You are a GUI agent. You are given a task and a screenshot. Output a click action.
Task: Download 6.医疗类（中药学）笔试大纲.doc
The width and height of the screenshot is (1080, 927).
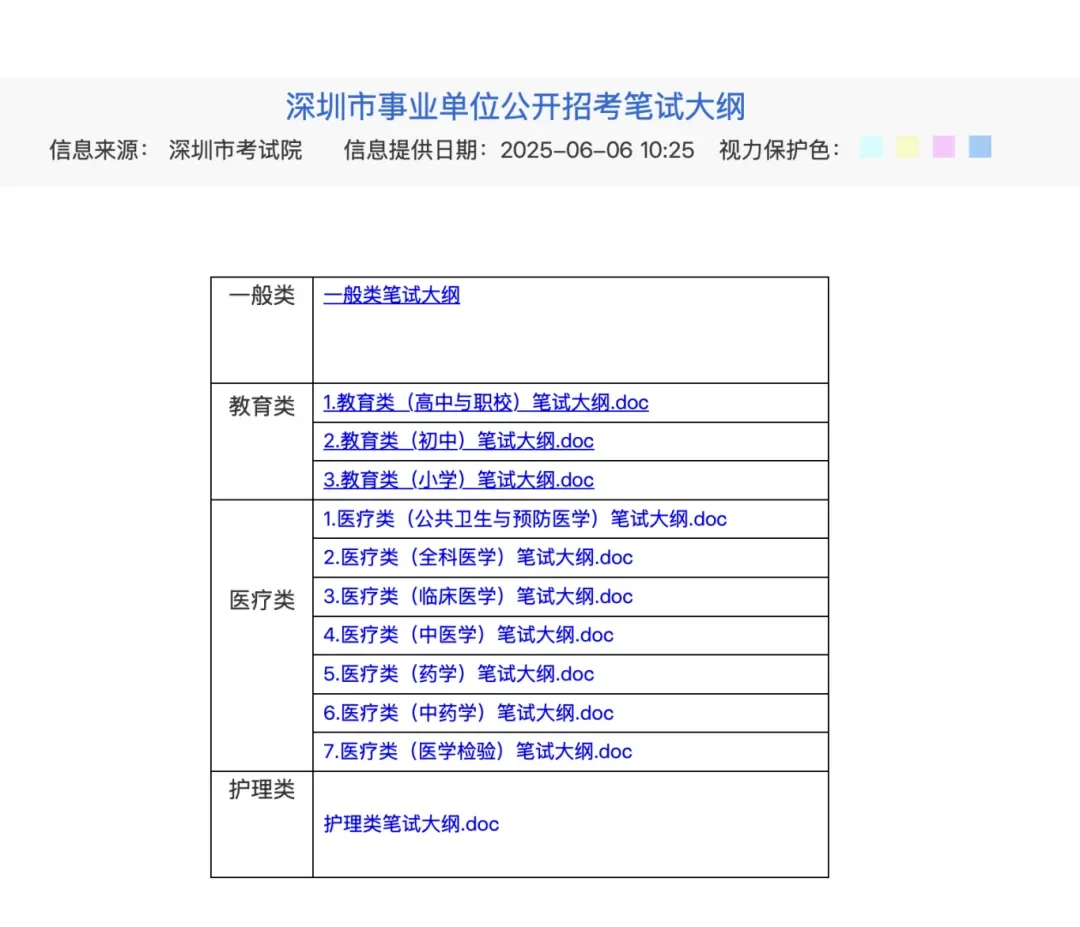[x=468, y=713]
